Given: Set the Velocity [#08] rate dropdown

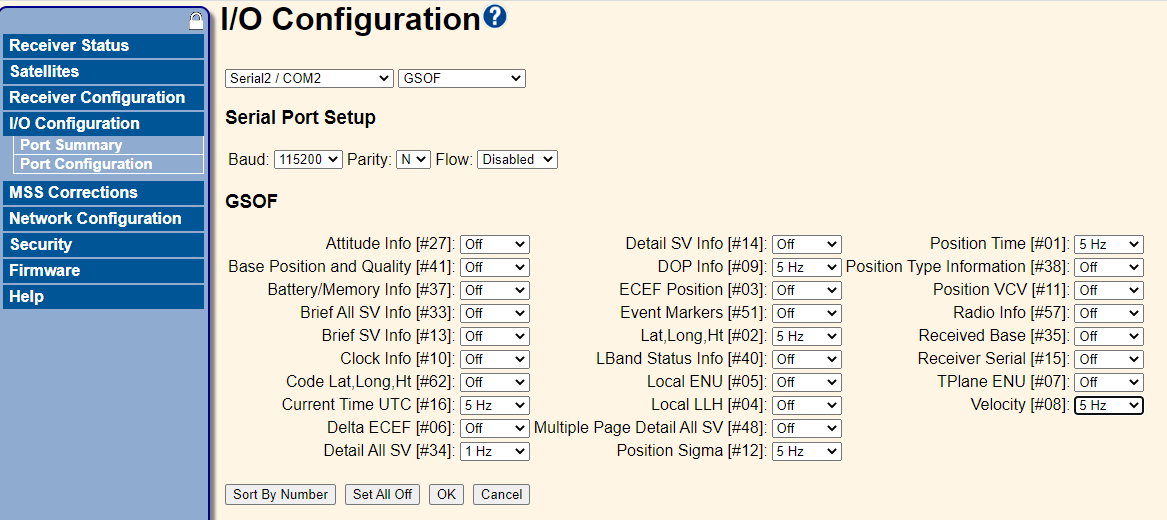Looking at the screenshot, I should point(1108,405).
